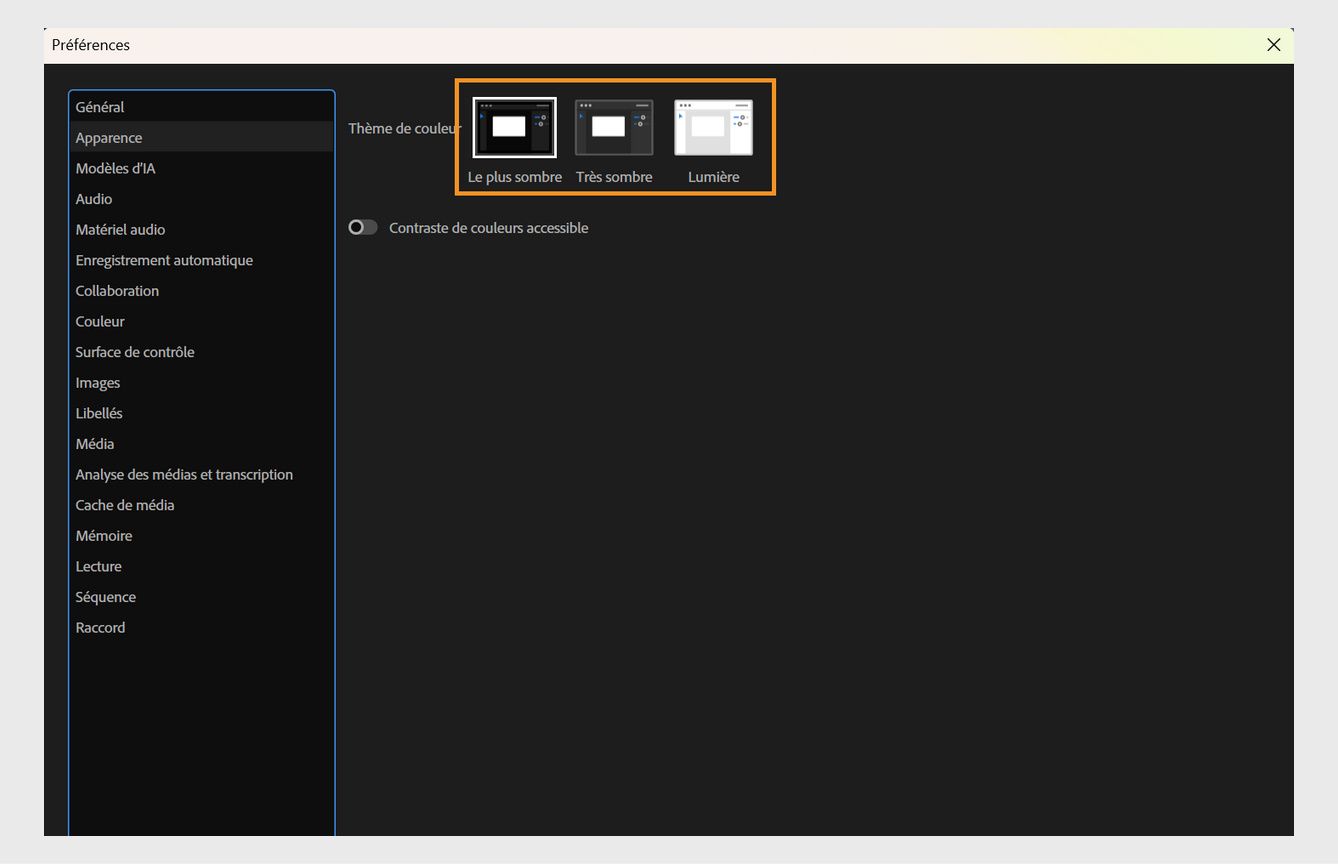Go to Raccord preferences
Image resolution: width=1338 pixels, height=864 pixels.
(x=201, y=628)
